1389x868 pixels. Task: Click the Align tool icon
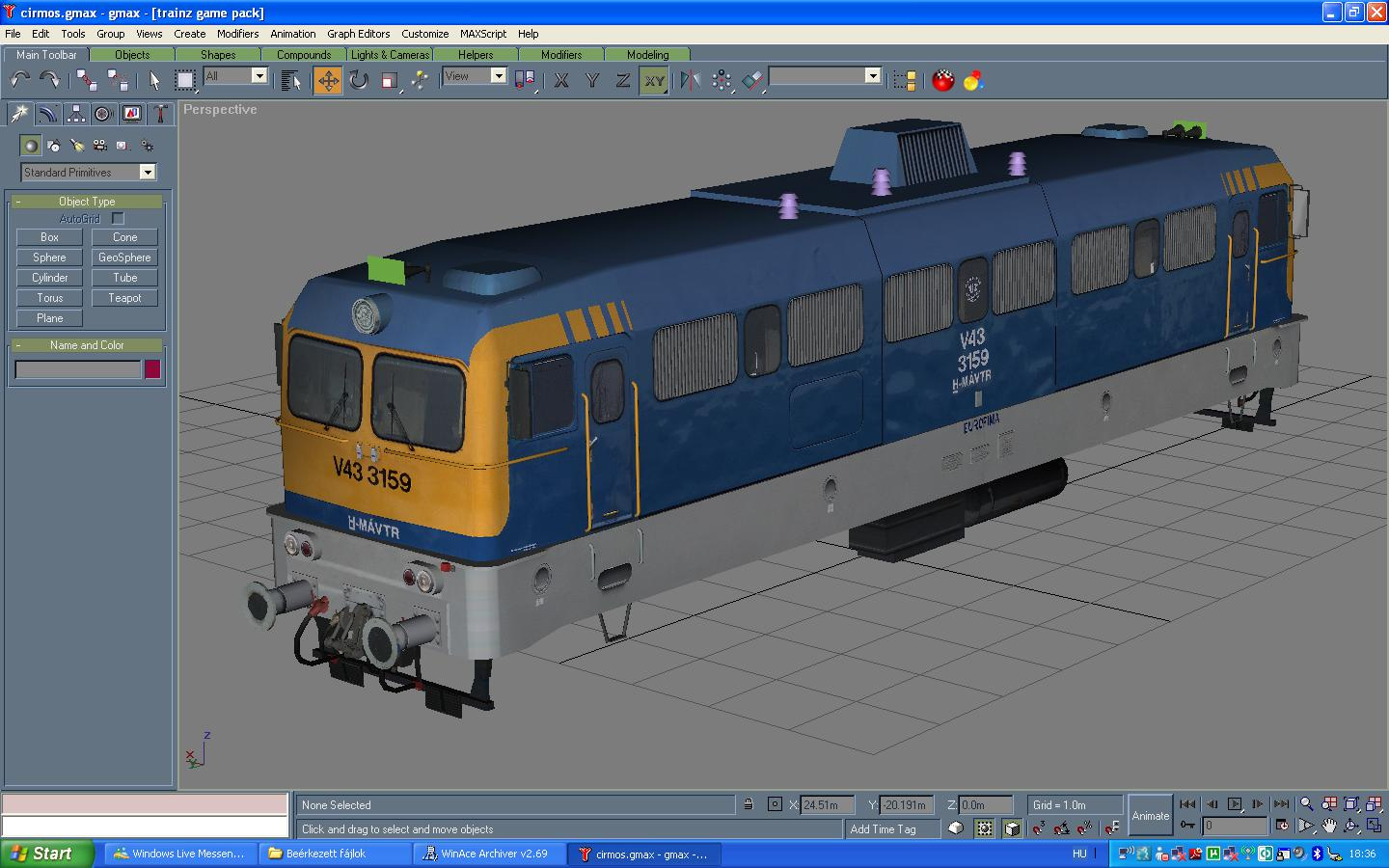[752, 81]
